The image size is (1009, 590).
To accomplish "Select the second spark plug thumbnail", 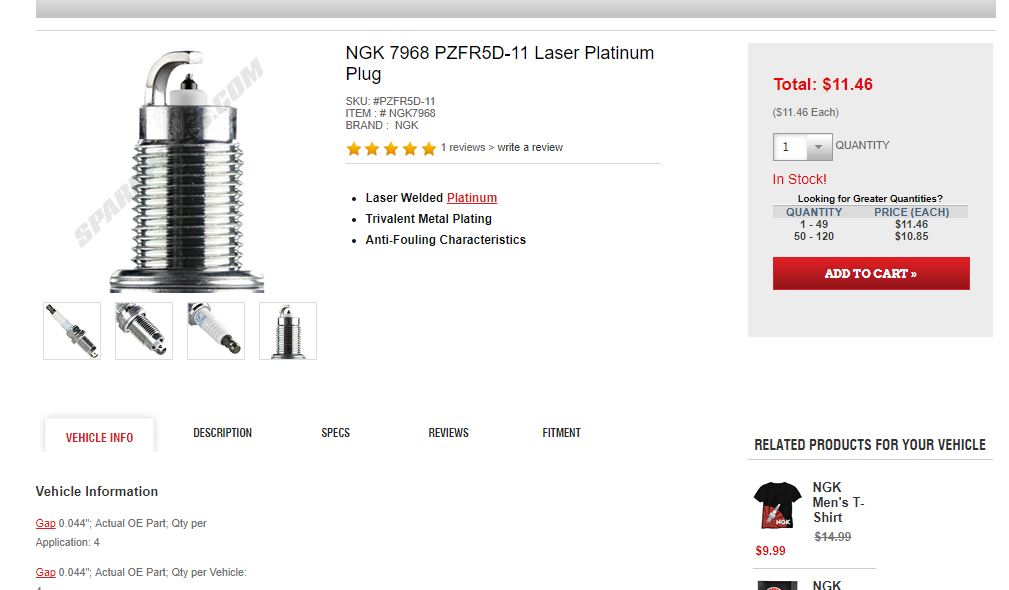I will [x=144, y=331].
